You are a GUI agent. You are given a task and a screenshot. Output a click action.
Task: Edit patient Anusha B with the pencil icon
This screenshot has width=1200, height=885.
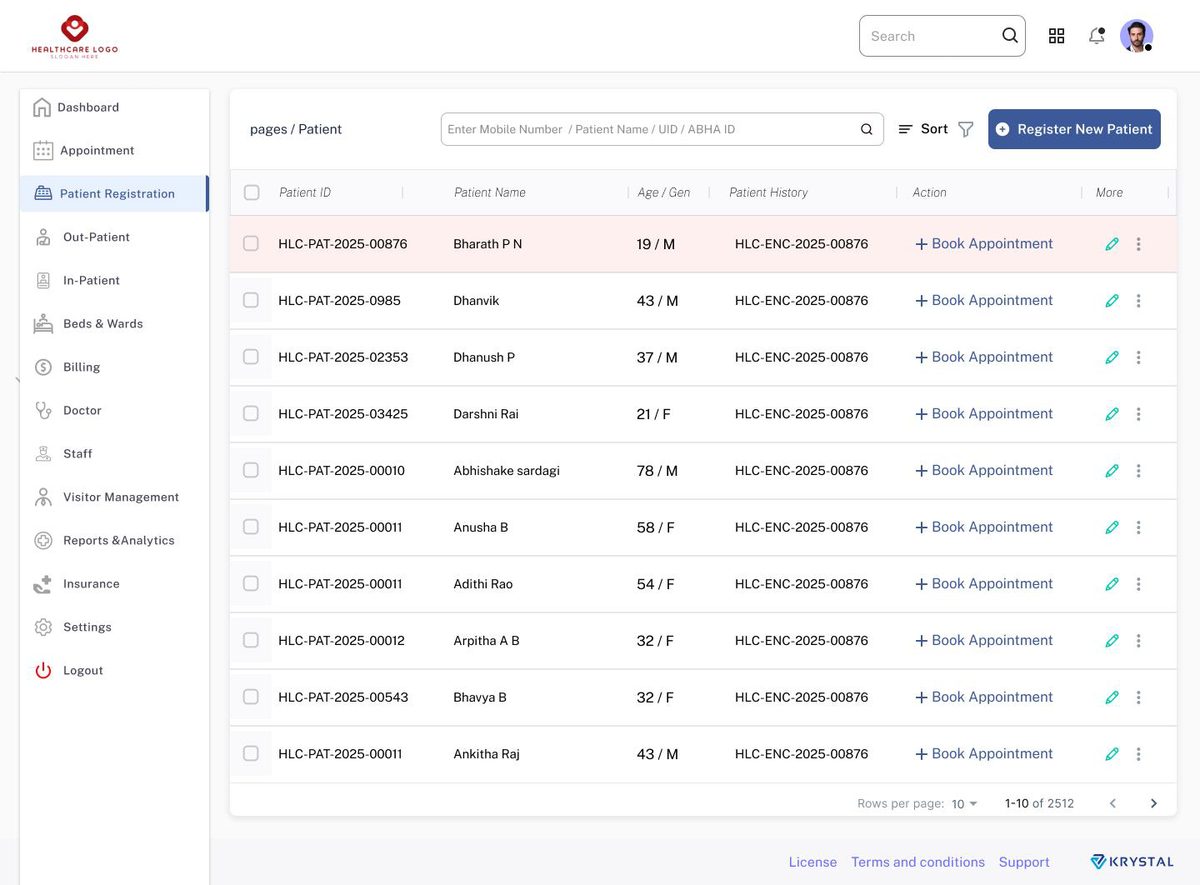(x=1112, y=527)
